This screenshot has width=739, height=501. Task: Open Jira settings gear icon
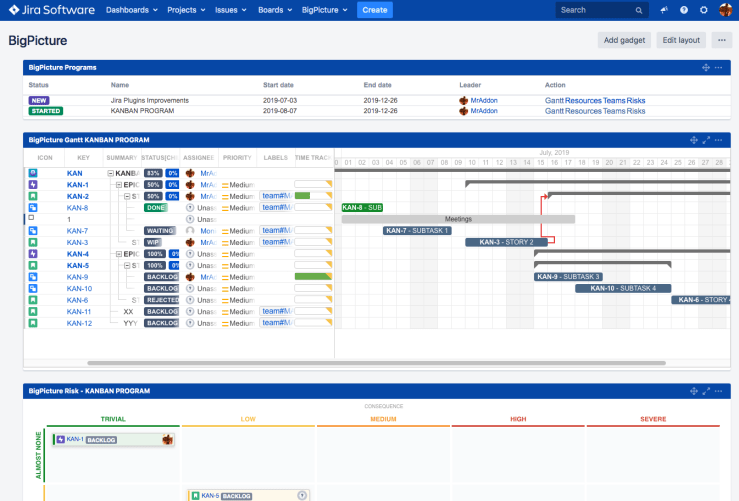704,10
